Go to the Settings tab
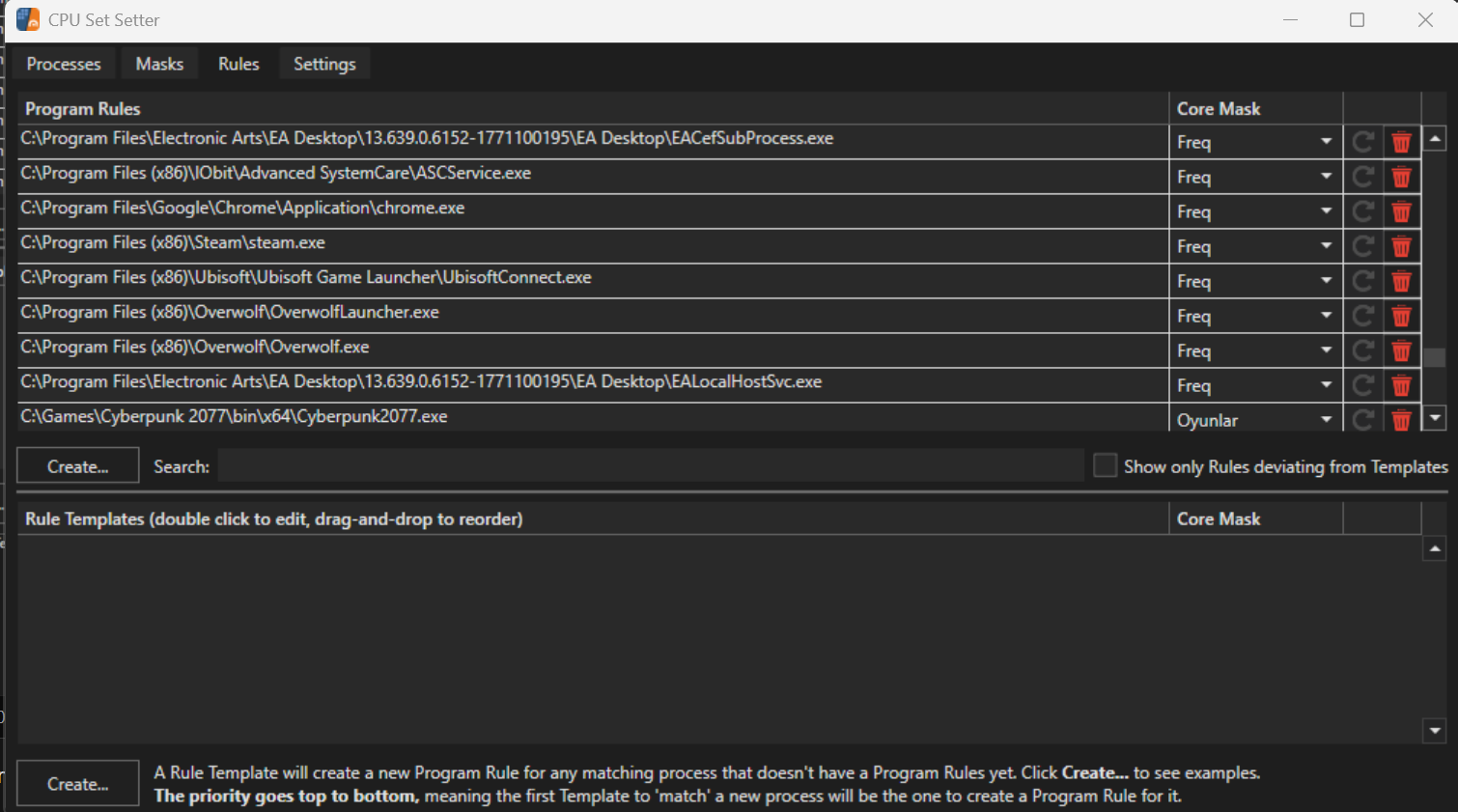 pos(324,64)
